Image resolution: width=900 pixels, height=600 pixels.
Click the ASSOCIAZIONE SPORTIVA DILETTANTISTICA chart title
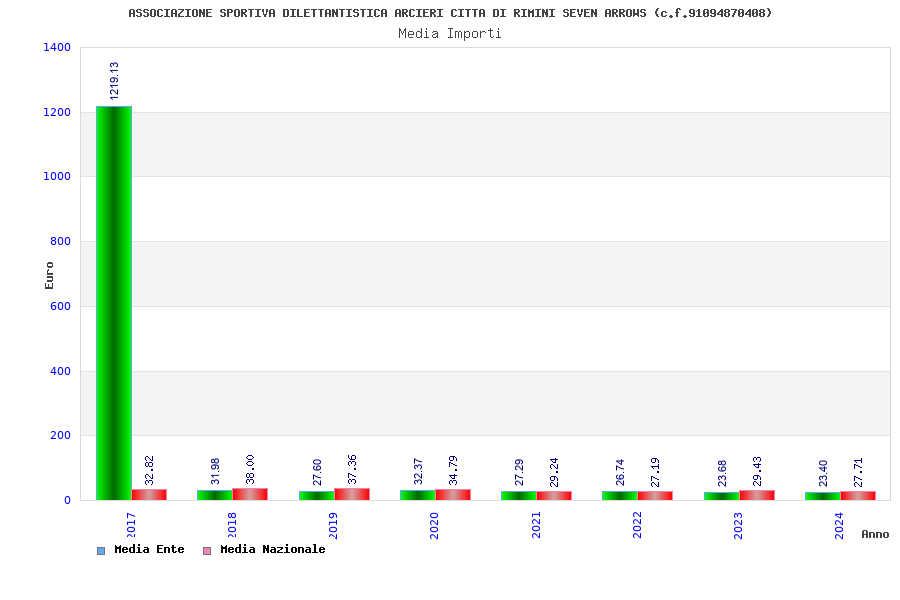[451, 13]
